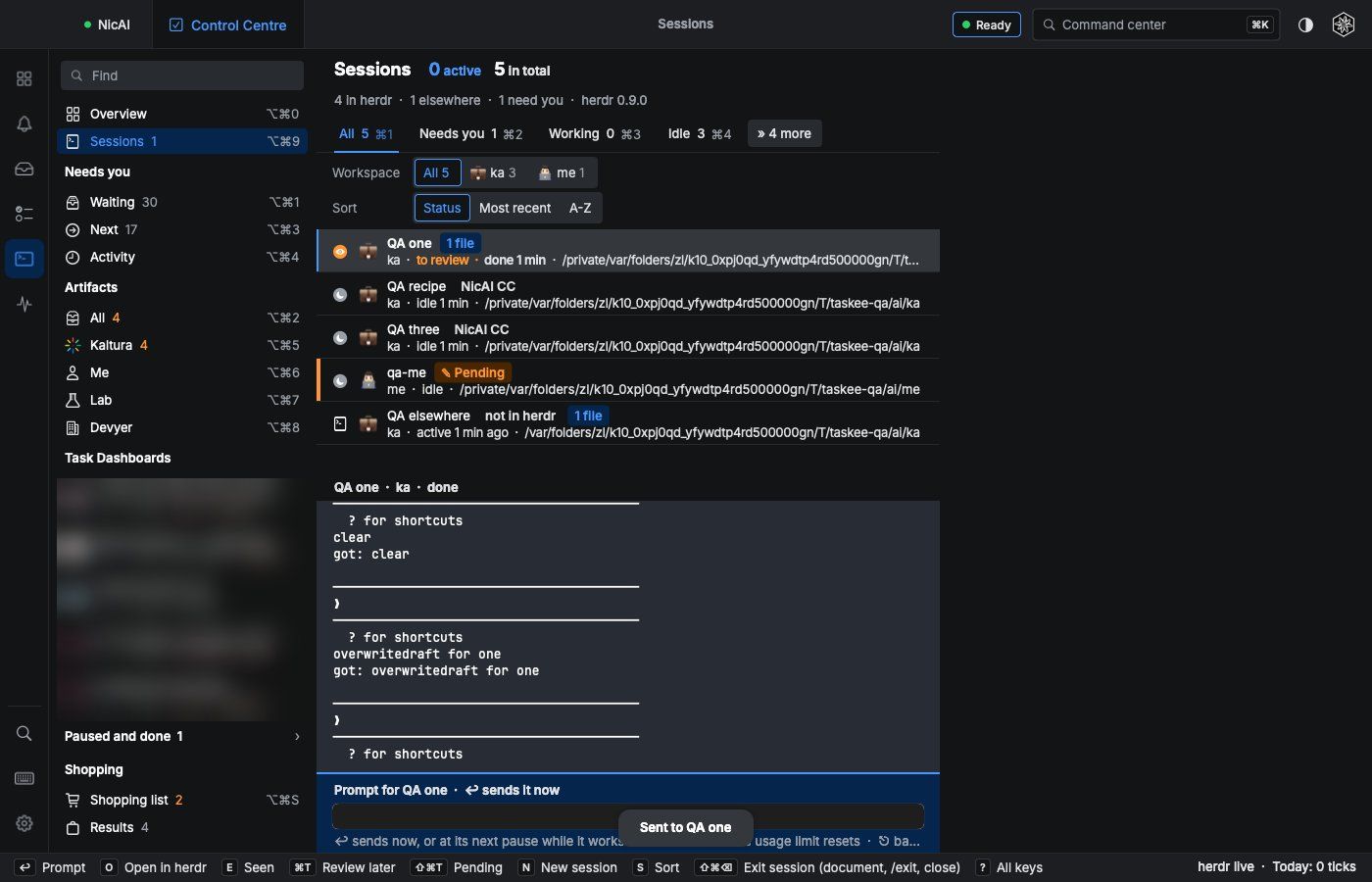The image size is (1372, 882).
Task: Select the terminal sessions icon in left rail
Action: click(x=24, y=259)
